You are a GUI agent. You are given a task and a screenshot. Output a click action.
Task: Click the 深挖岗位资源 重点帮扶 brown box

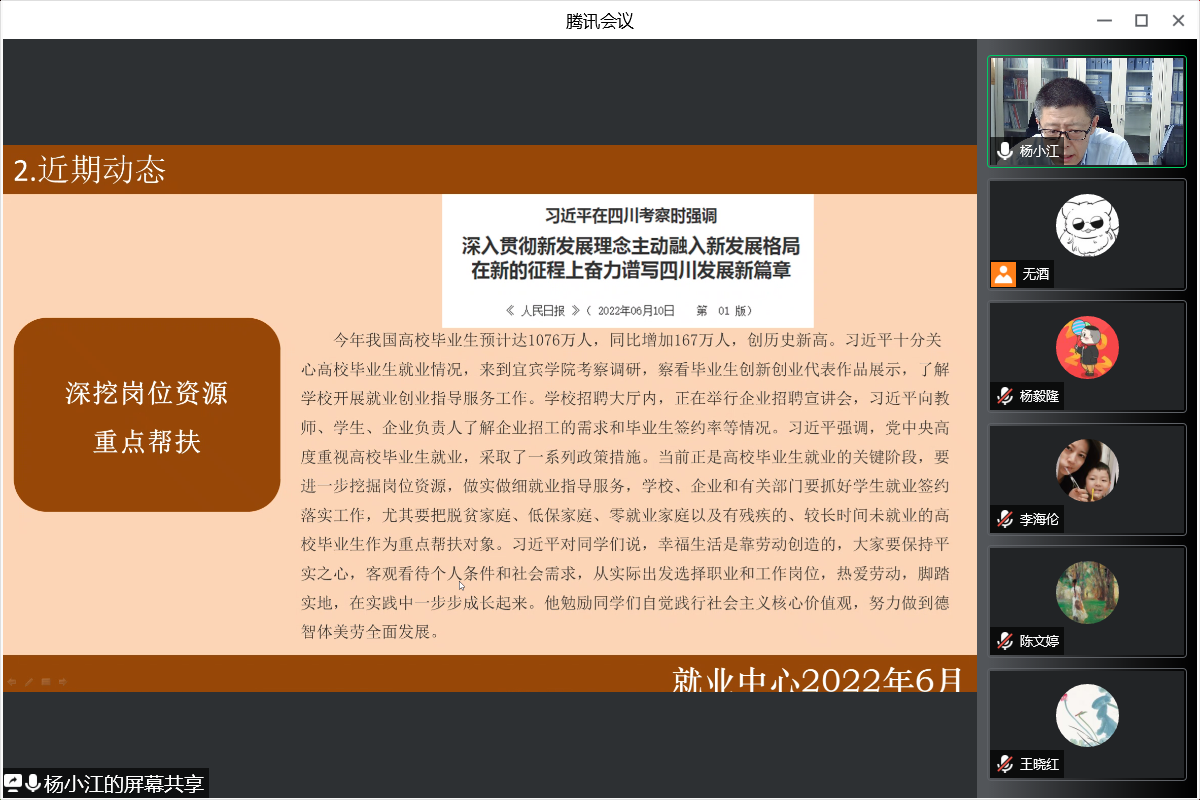tap(147, 415)
